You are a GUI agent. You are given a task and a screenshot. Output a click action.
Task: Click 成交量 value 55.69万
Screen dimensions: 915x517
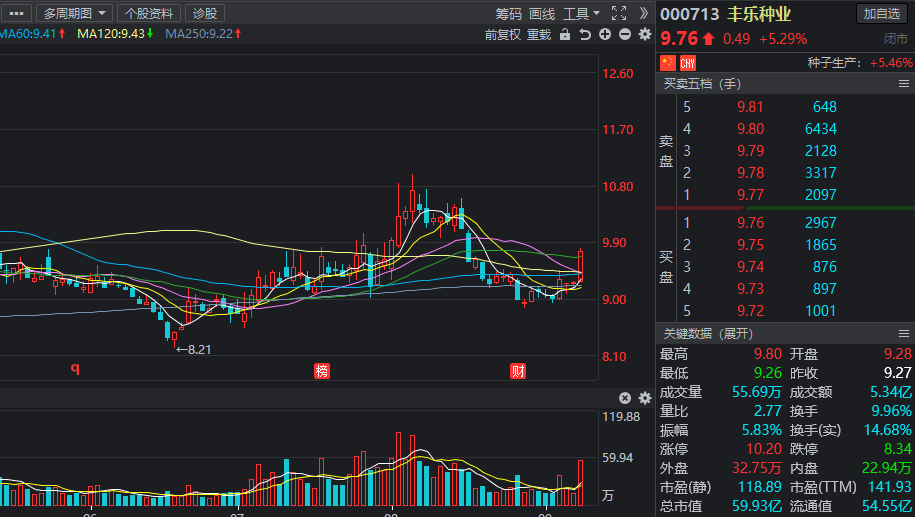coord(756,392)
